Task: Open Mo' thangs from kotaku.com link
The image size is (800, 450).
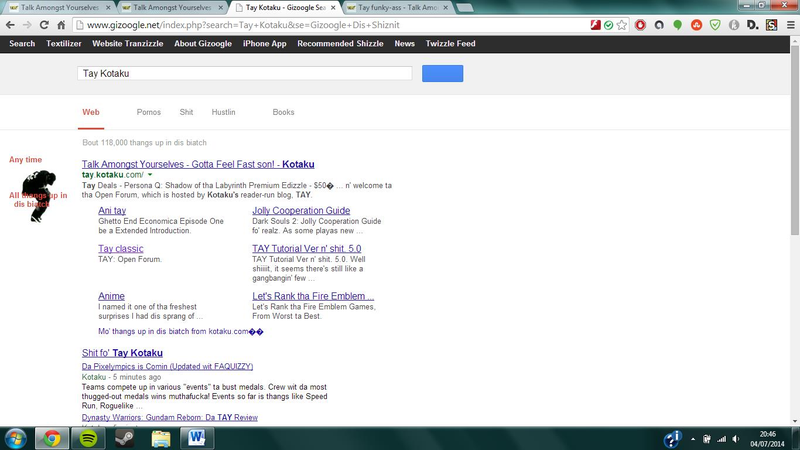Action: click(181, 332)
